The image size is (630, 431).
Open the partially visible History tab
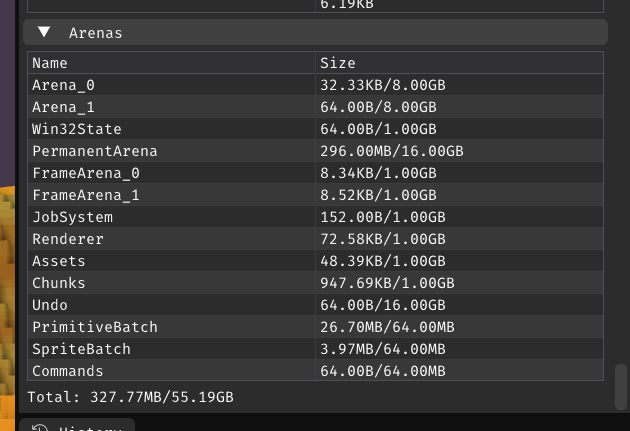[x=77, y=425]
